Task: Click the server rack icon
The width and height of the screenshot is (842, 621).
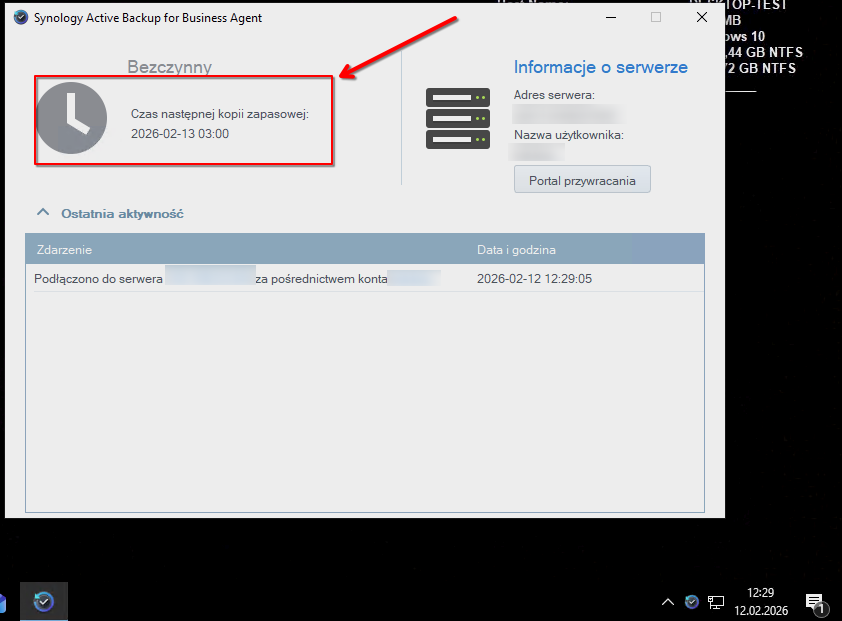Action: click(x=458, y=118)
